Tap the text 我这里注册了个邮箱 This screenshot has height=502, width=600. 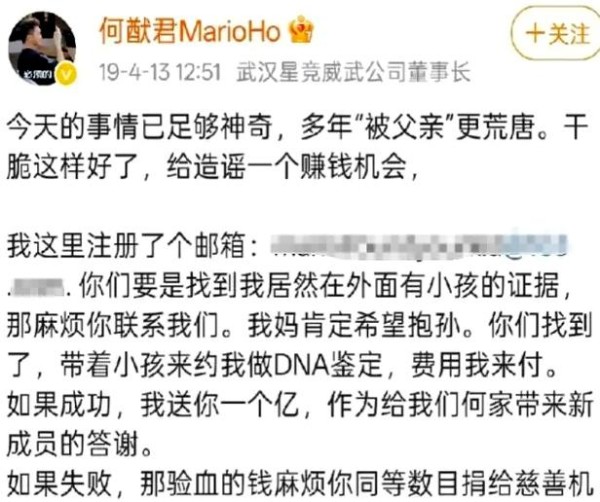126,246
